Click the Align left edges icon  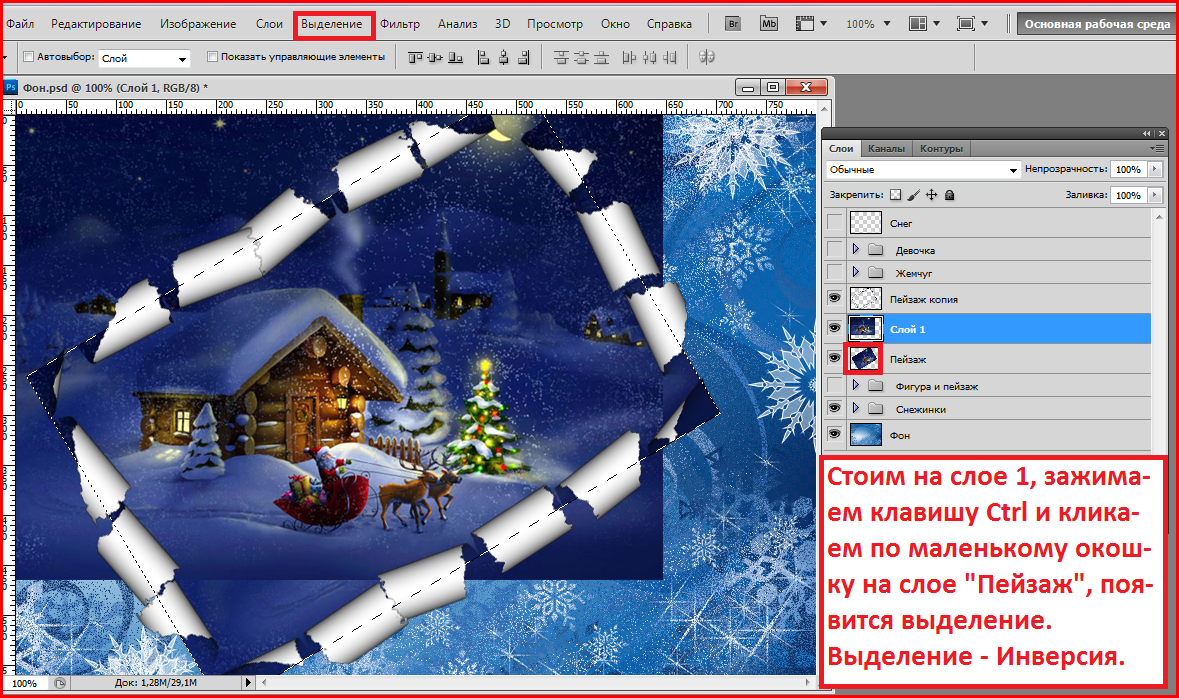click(x=483, y=57)
